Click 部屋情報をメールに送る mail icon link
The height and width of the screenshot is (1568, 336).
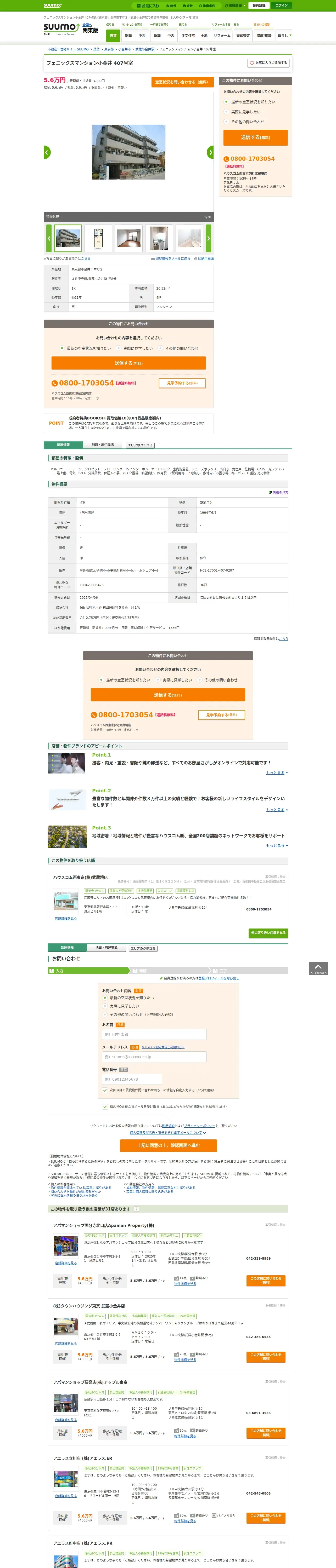(171, 259)
